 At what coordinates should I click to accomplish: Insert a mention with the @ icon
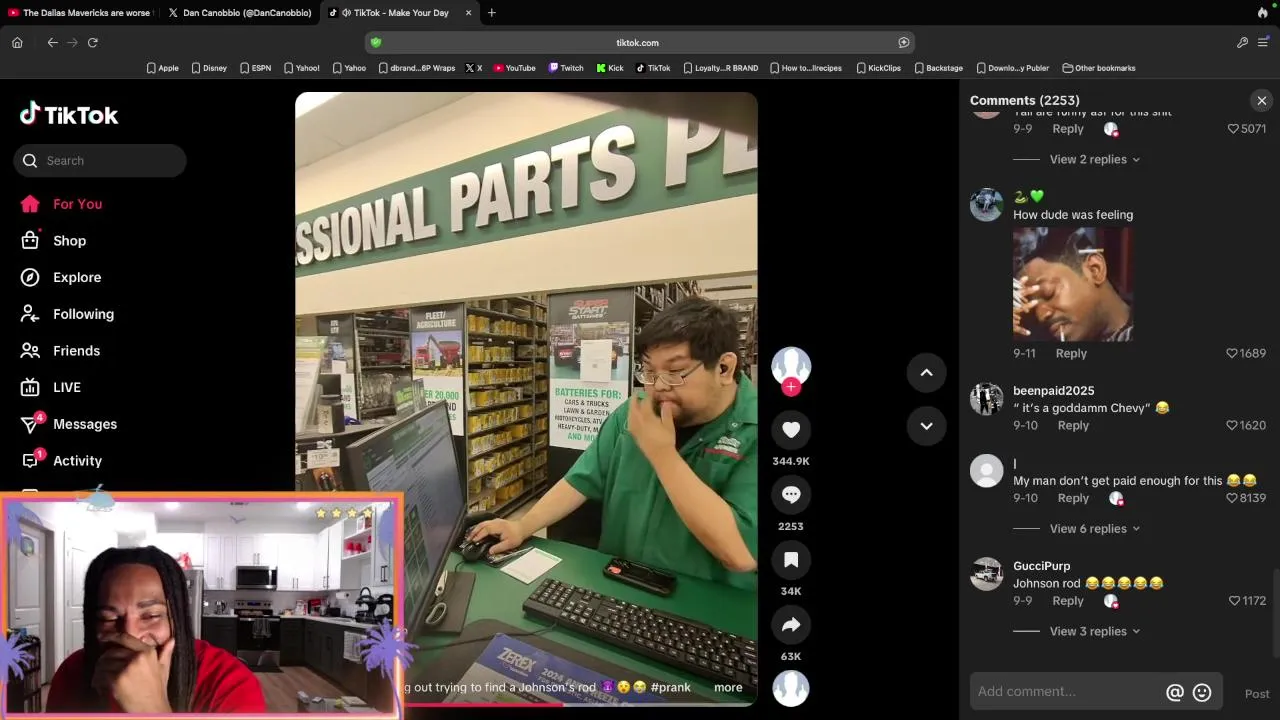click(x=1175, y=692)
